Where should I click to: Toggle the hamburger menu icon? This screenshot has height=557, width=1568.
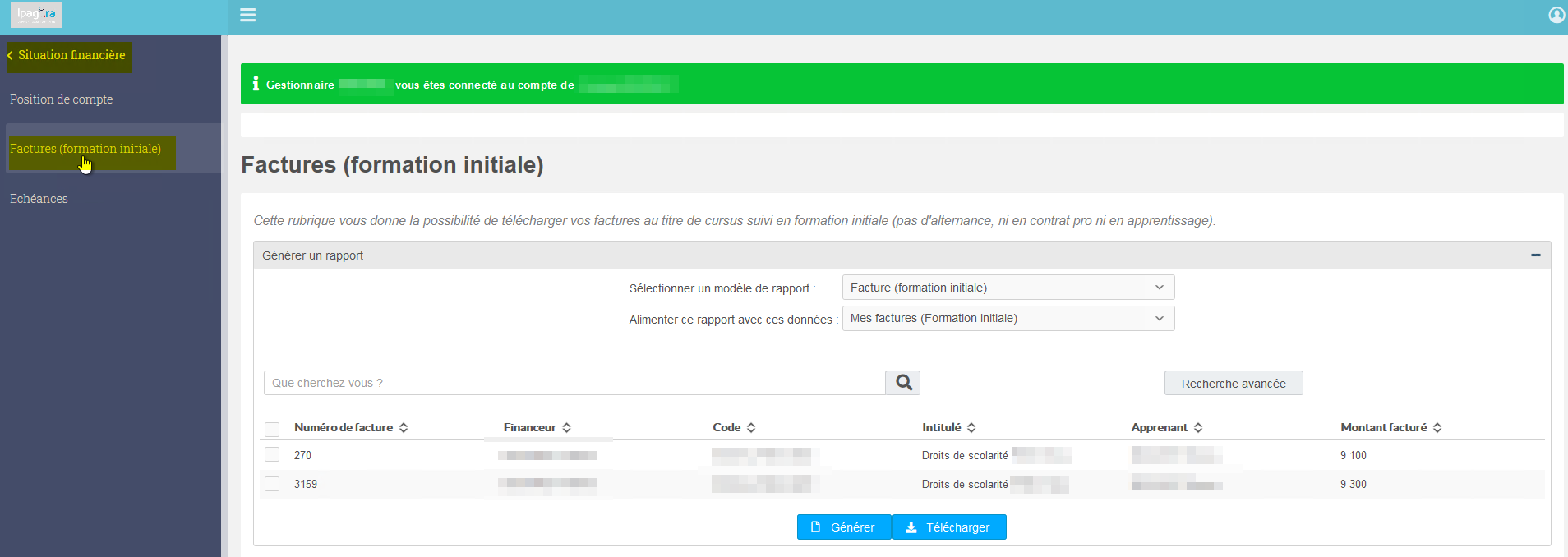(x=247, y=15)
